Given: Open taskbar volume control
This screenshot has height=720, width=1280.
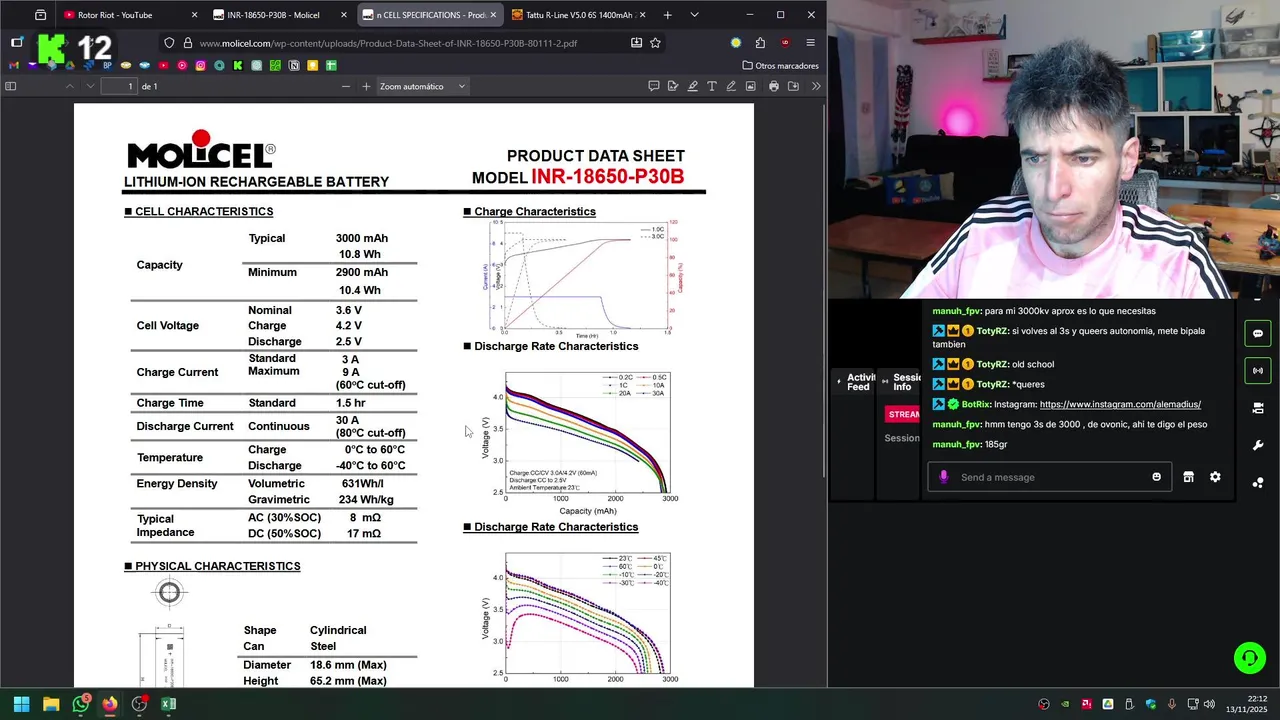Looking at the screenshot, I should pyautogui.click(x=1209, y=704).
